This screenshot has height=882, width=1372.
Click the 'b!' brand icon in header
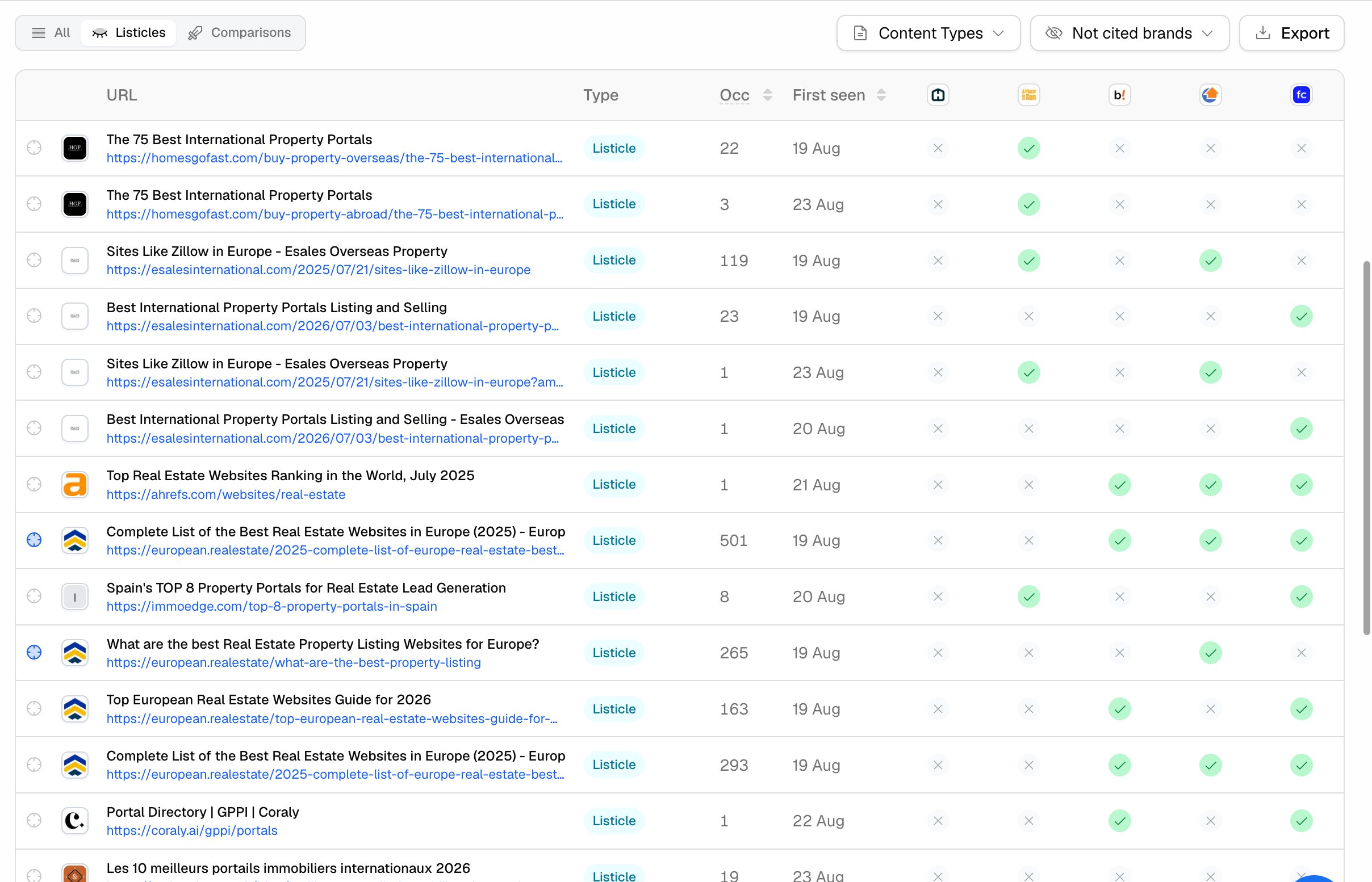1119,95
